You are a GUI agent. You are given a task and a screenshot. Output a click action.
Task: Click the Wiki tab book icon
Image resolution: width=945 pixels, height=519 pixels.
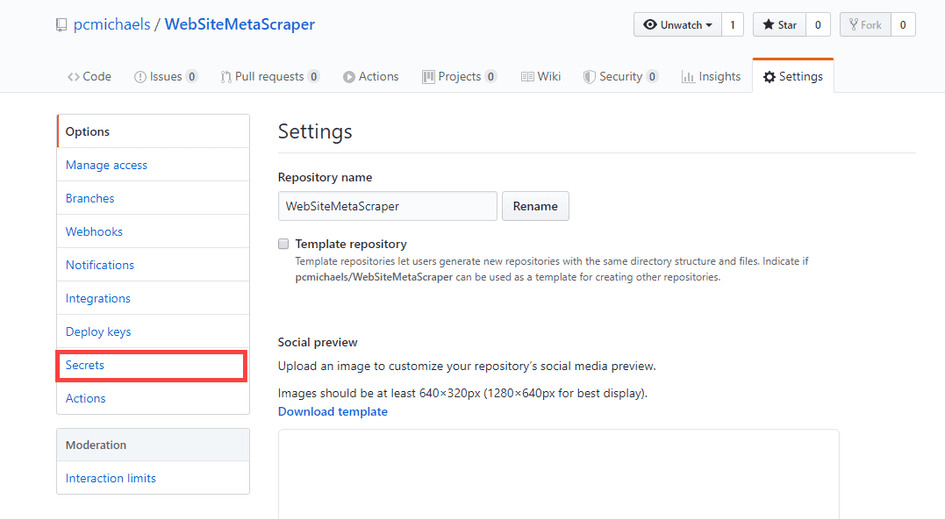point(527,77)
